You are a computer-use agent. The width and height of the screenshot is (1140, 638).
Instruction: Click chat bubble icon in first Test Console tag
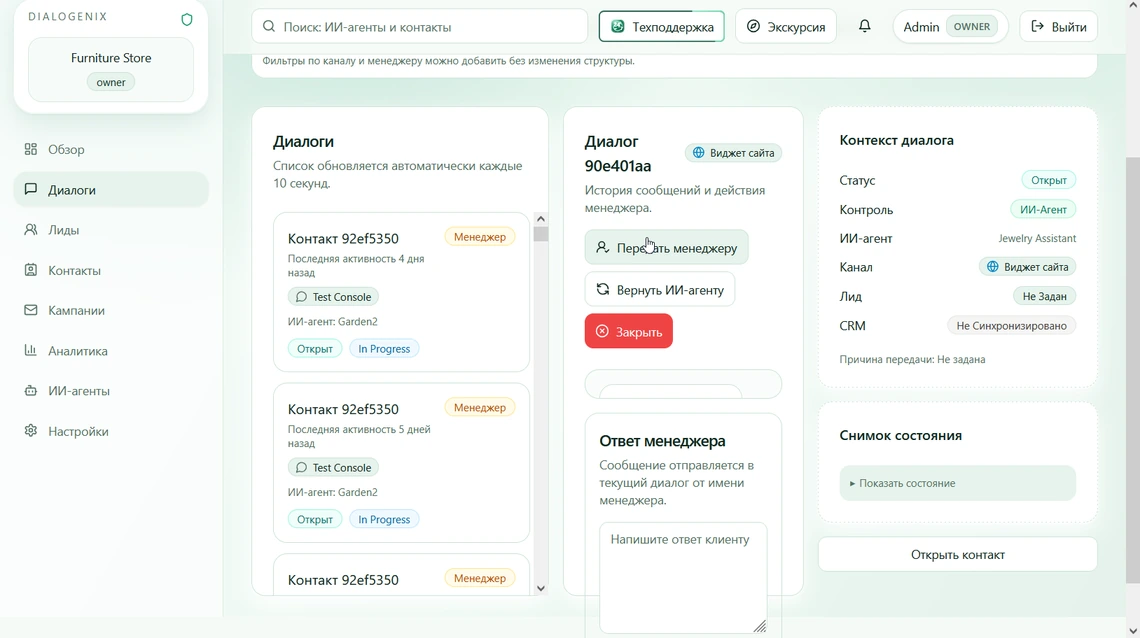pos(301,296)
